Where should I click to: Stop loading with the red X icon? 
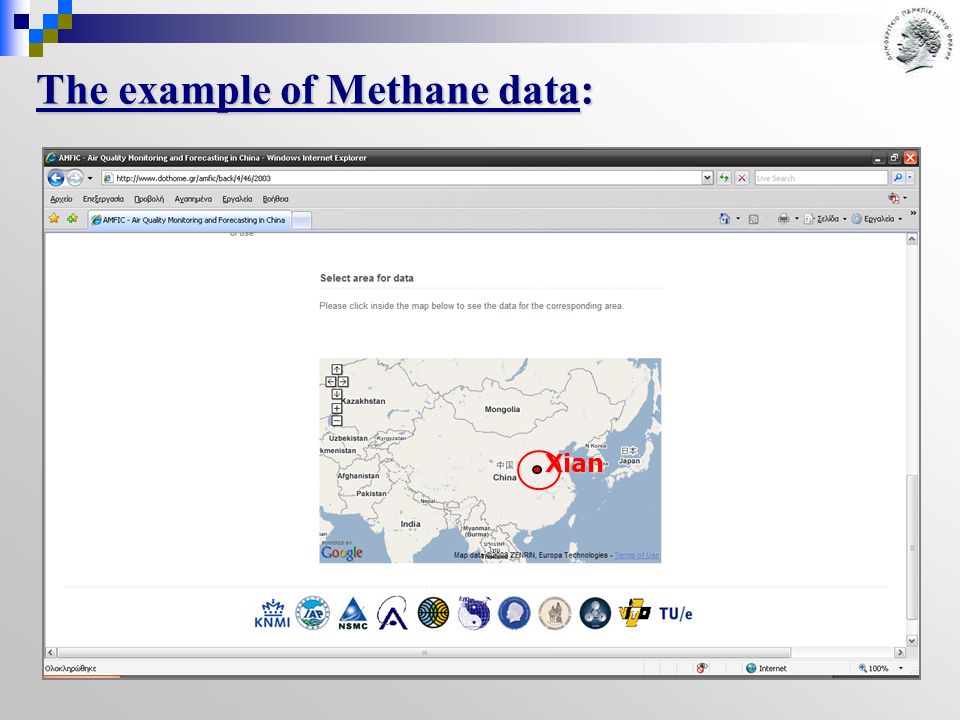pos(741,178)
